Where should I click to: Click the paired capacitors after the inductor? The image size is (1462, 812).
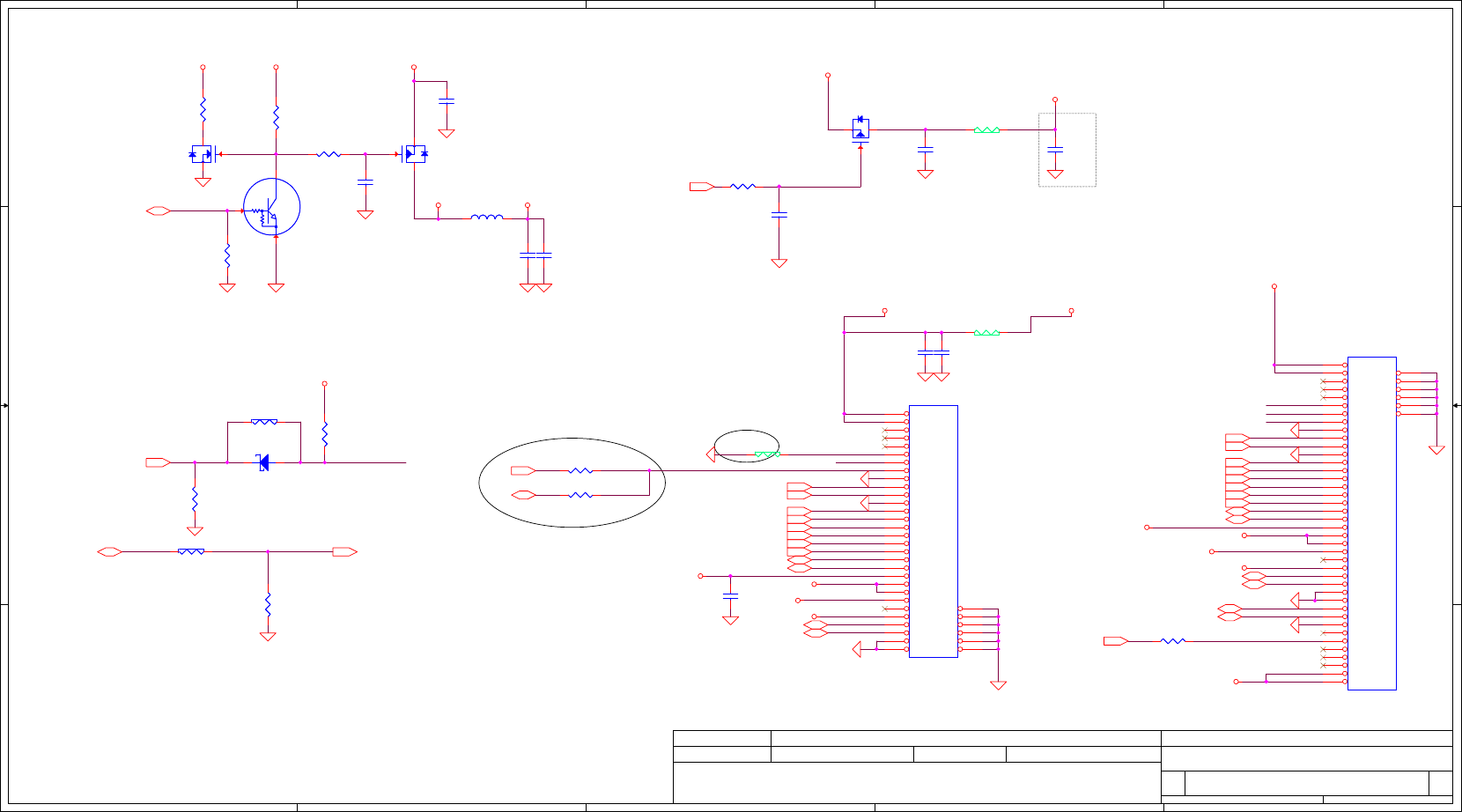[x=535, y=255]
